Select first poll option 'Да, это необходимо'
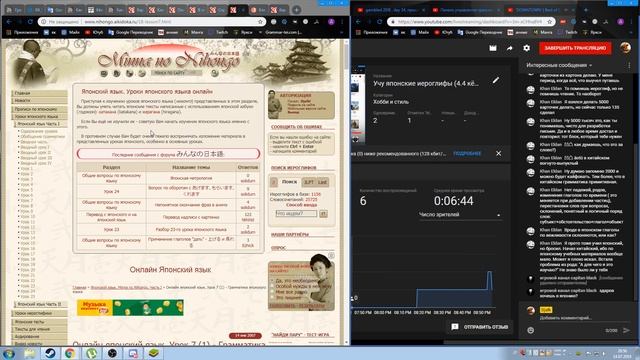Viewport: 640px width, 360px height. (272, 281)
